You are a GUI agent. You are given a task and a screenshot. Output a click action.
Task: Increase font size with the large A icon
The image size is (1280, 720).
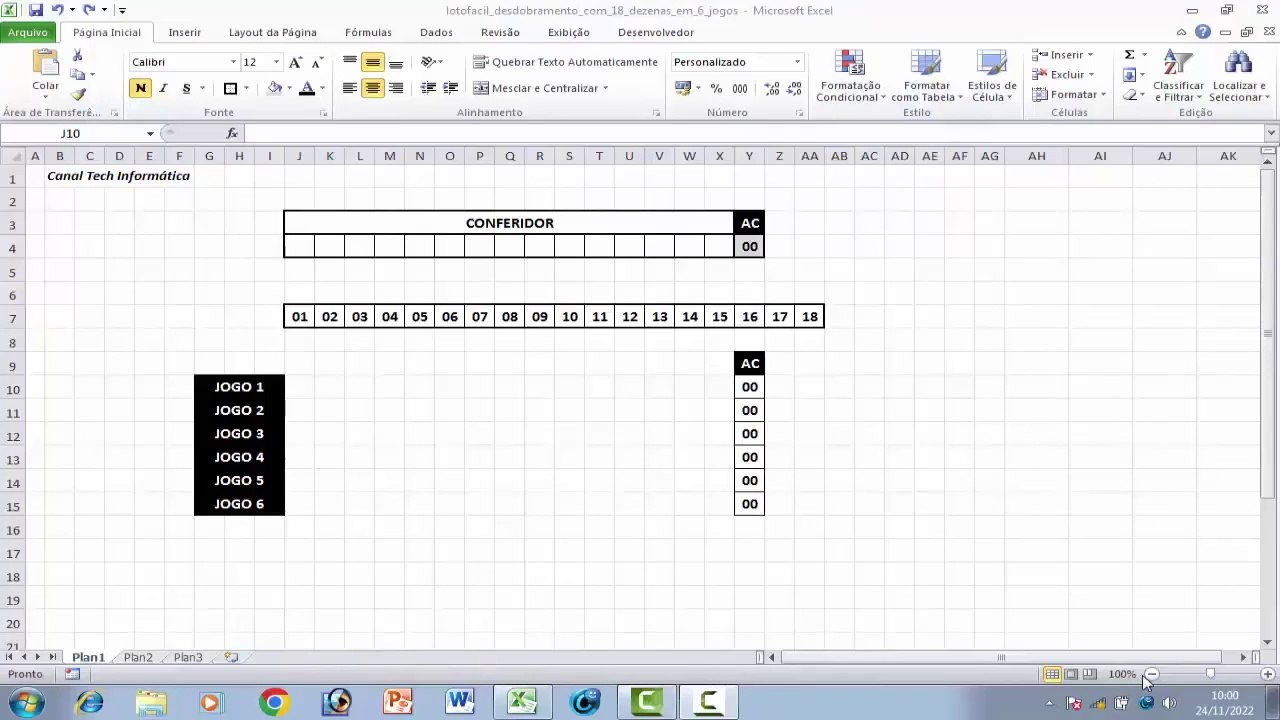[x=295, y=62]
